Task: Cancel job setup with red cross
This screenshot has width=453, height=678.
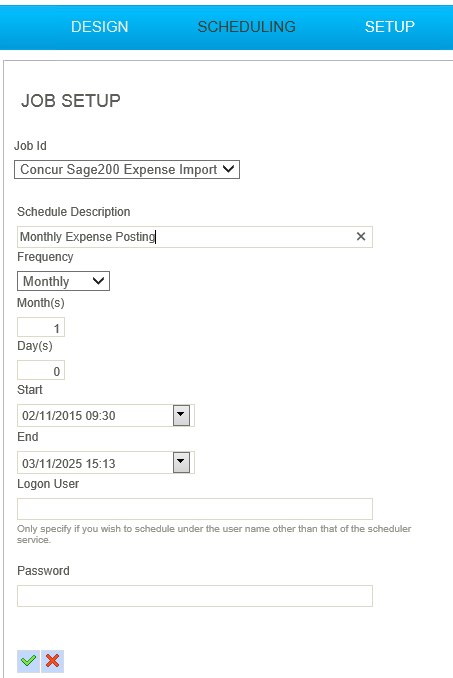Action: coord(53,661)
